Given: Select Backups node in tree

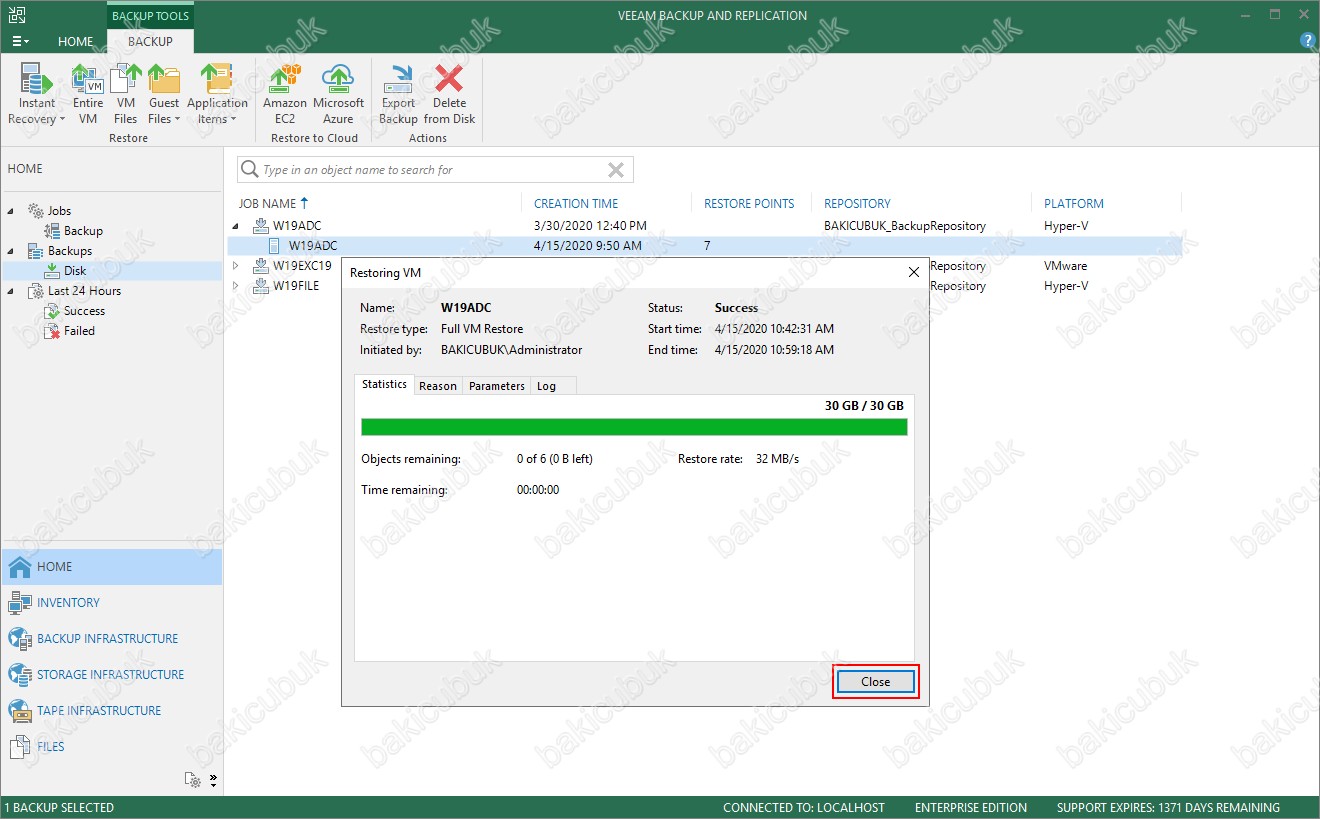Looking at the screenshot, I should [69, 251].
